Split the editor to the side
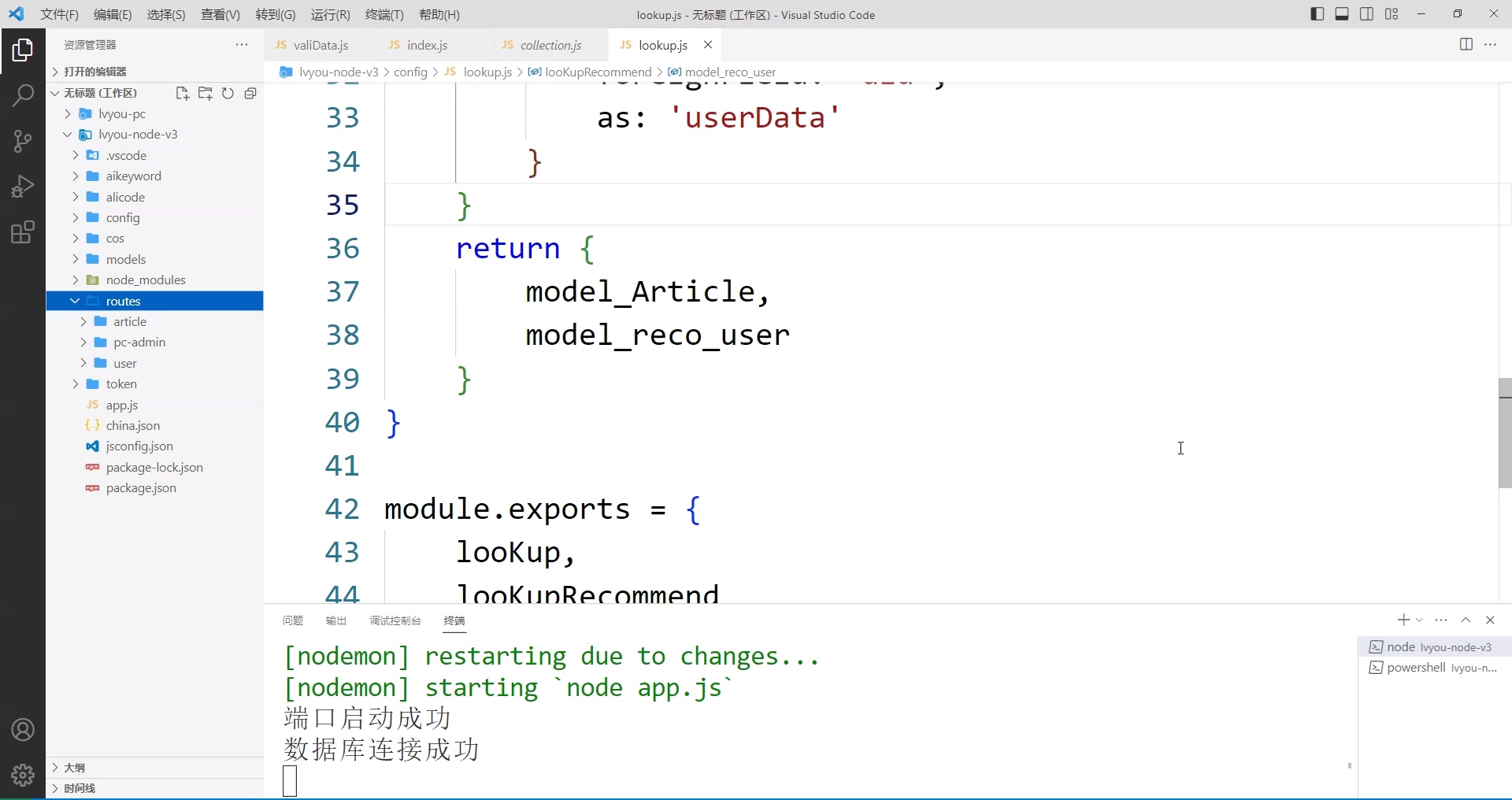This screenshot has height=800, width=1512. [x=1466, y=45]
